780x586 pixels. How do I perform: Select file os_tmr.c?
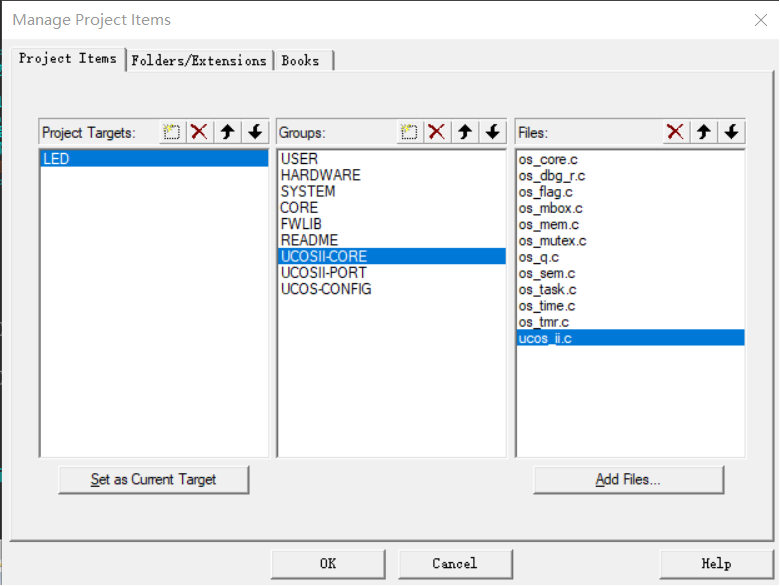tap(630, 322)
